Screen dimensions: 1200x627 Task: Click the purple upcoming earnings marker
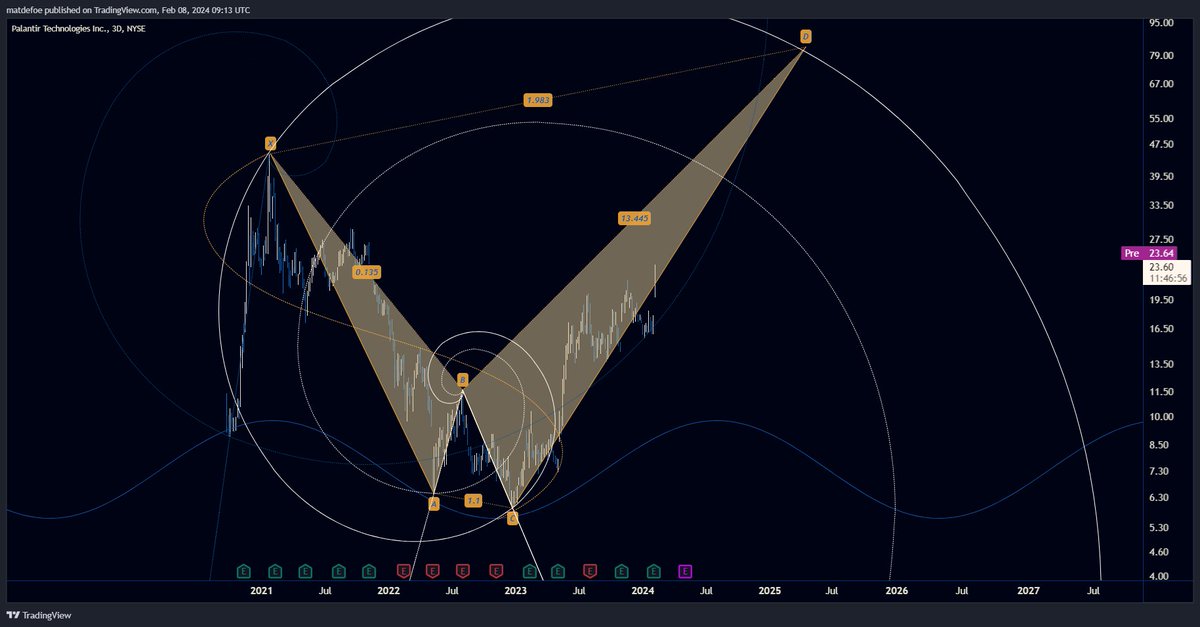click(x=685, y=571)
